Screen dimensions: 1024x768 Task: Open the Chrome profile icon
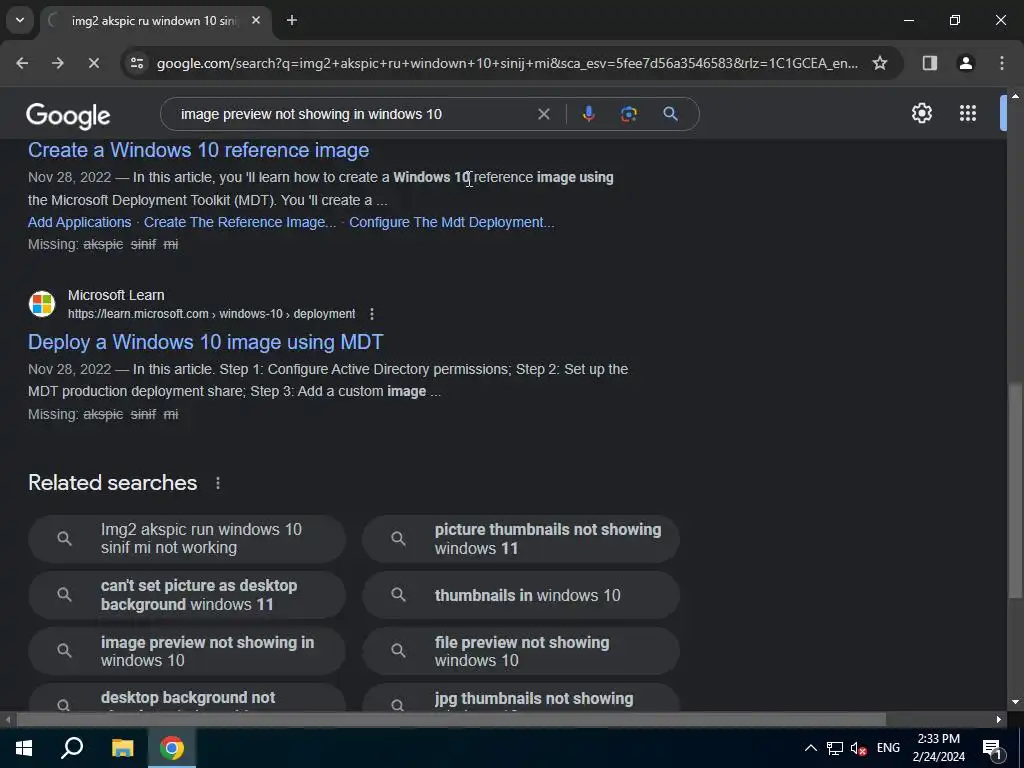(965, 63)
